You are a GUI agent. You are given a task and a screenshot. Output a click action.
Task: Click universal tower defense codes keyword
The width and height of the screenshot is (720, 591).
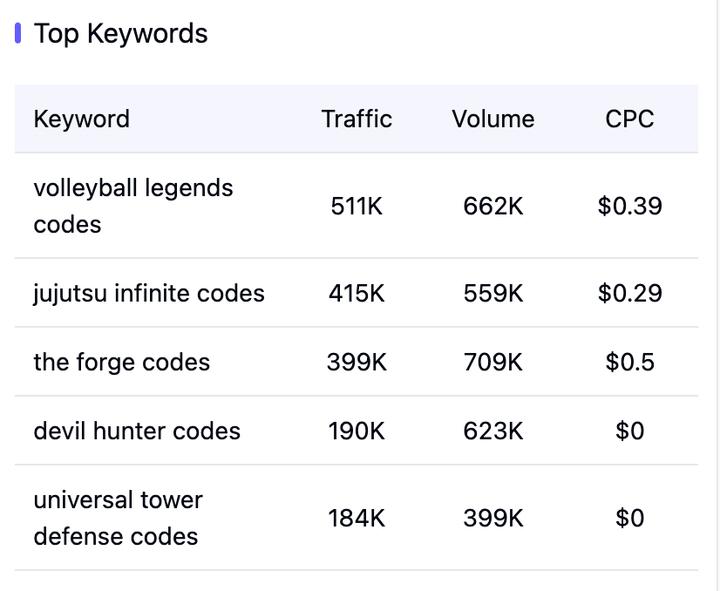(118, 518)
